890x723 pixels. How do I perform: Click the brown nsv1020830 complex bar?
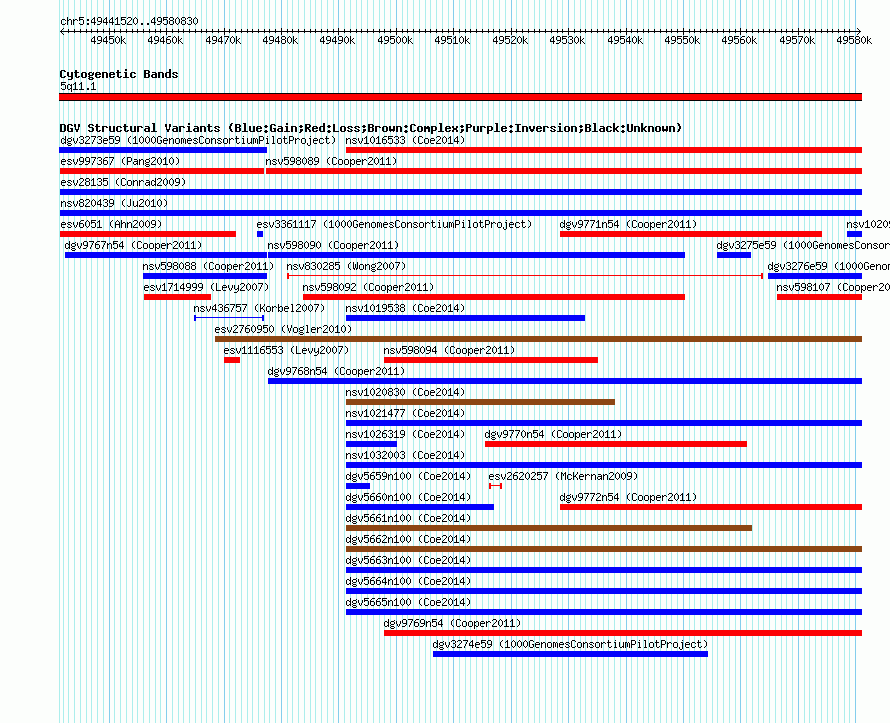[480, 402]
